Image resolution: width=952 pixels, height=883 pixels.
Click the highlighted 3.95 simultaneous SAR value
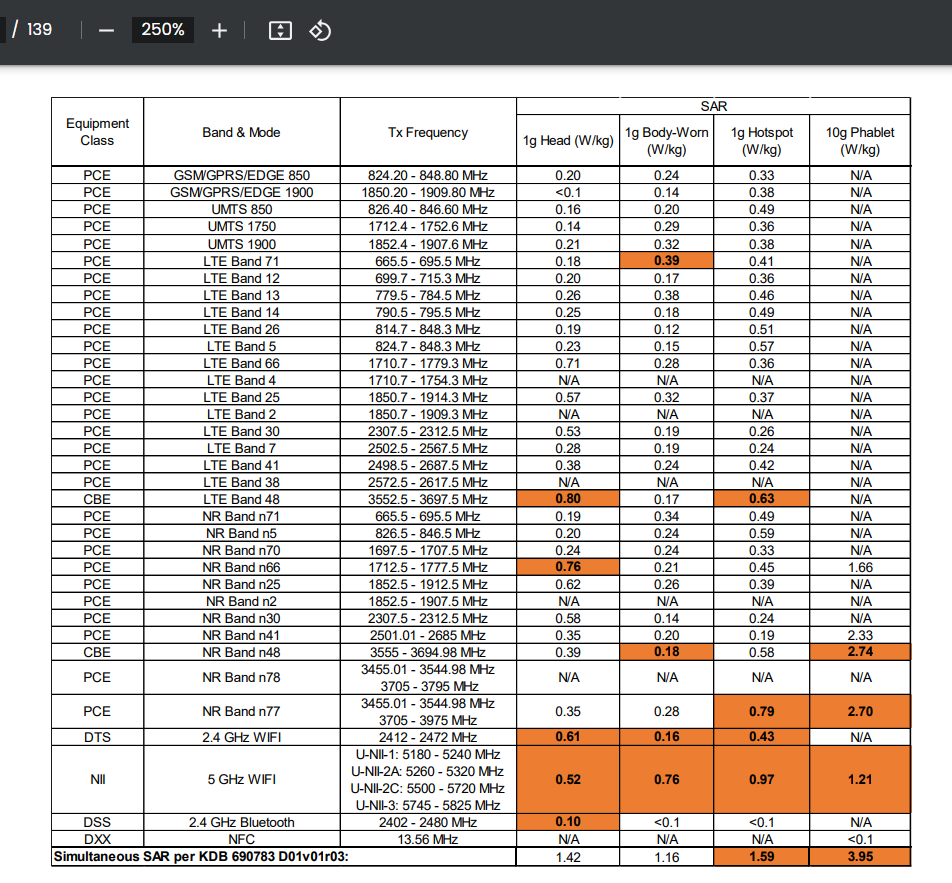860,857
